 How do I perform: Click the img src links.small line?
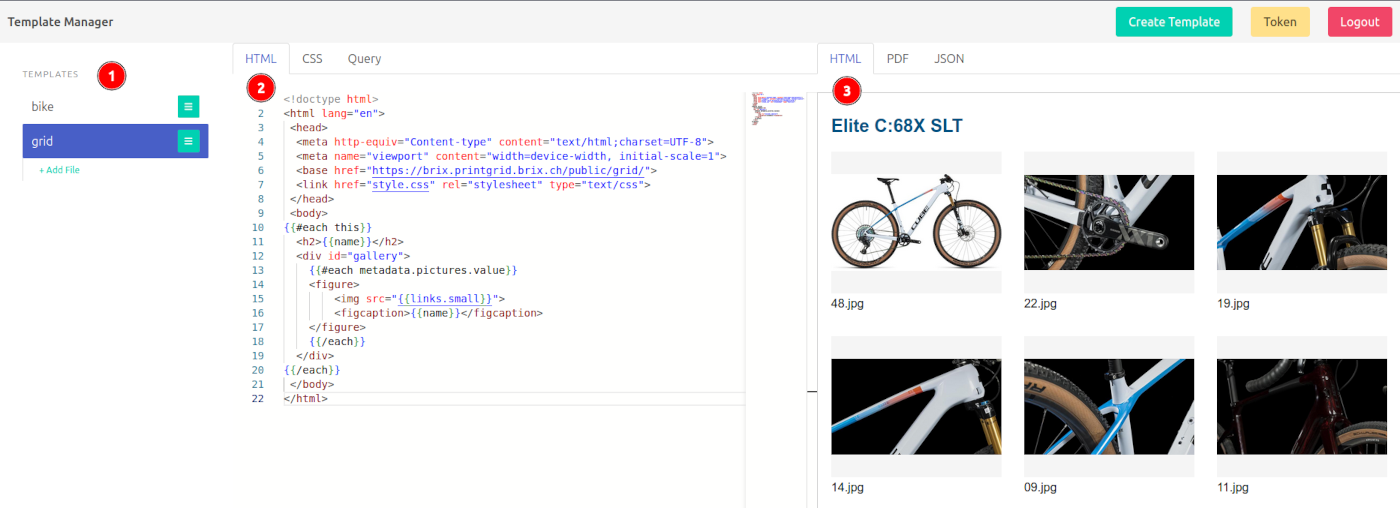pos(420,298)
